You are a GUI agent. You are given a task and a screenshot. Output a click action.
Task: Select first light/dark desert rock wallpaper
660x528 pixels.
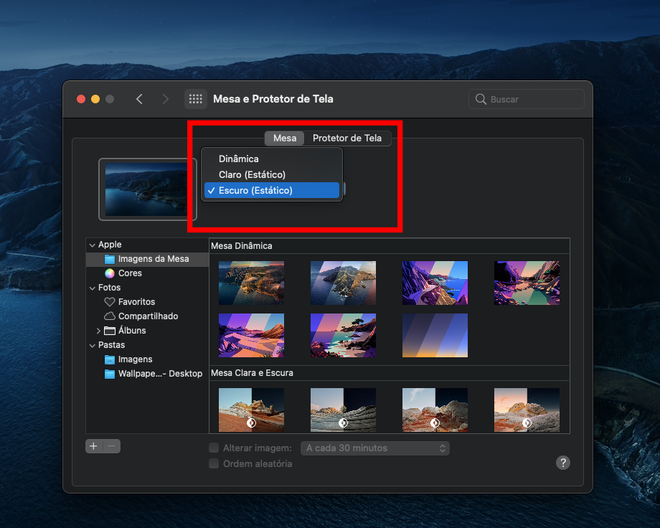(x=251, y=410)
